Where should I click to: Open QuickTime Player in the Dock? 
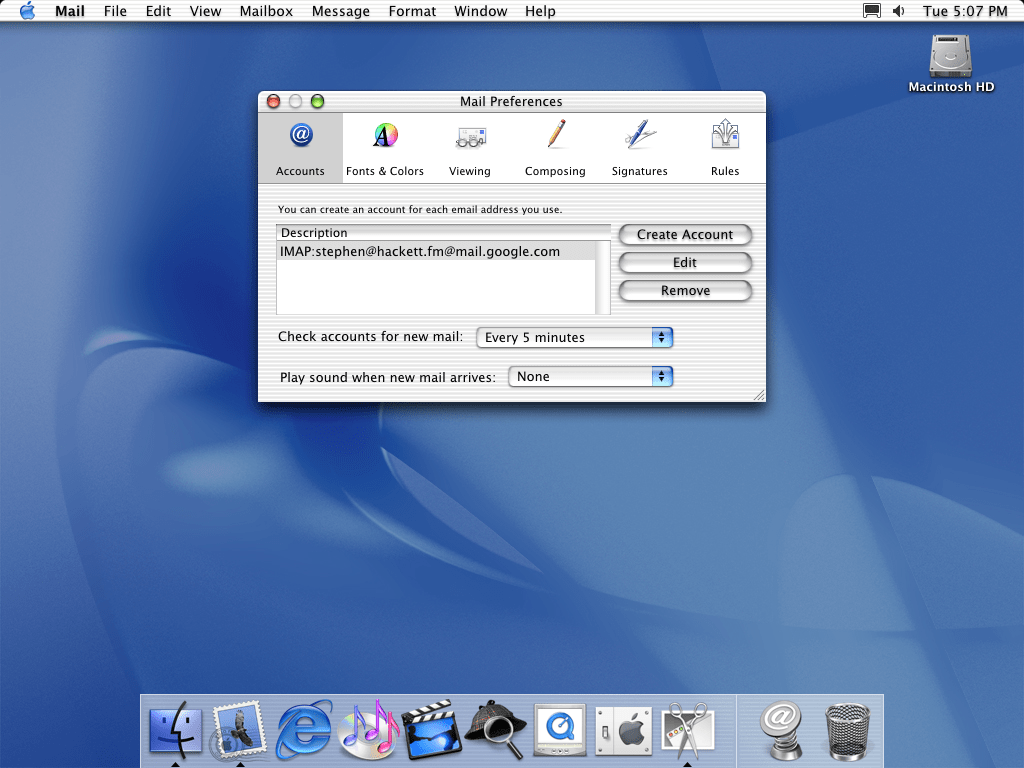tap(559, 730)
